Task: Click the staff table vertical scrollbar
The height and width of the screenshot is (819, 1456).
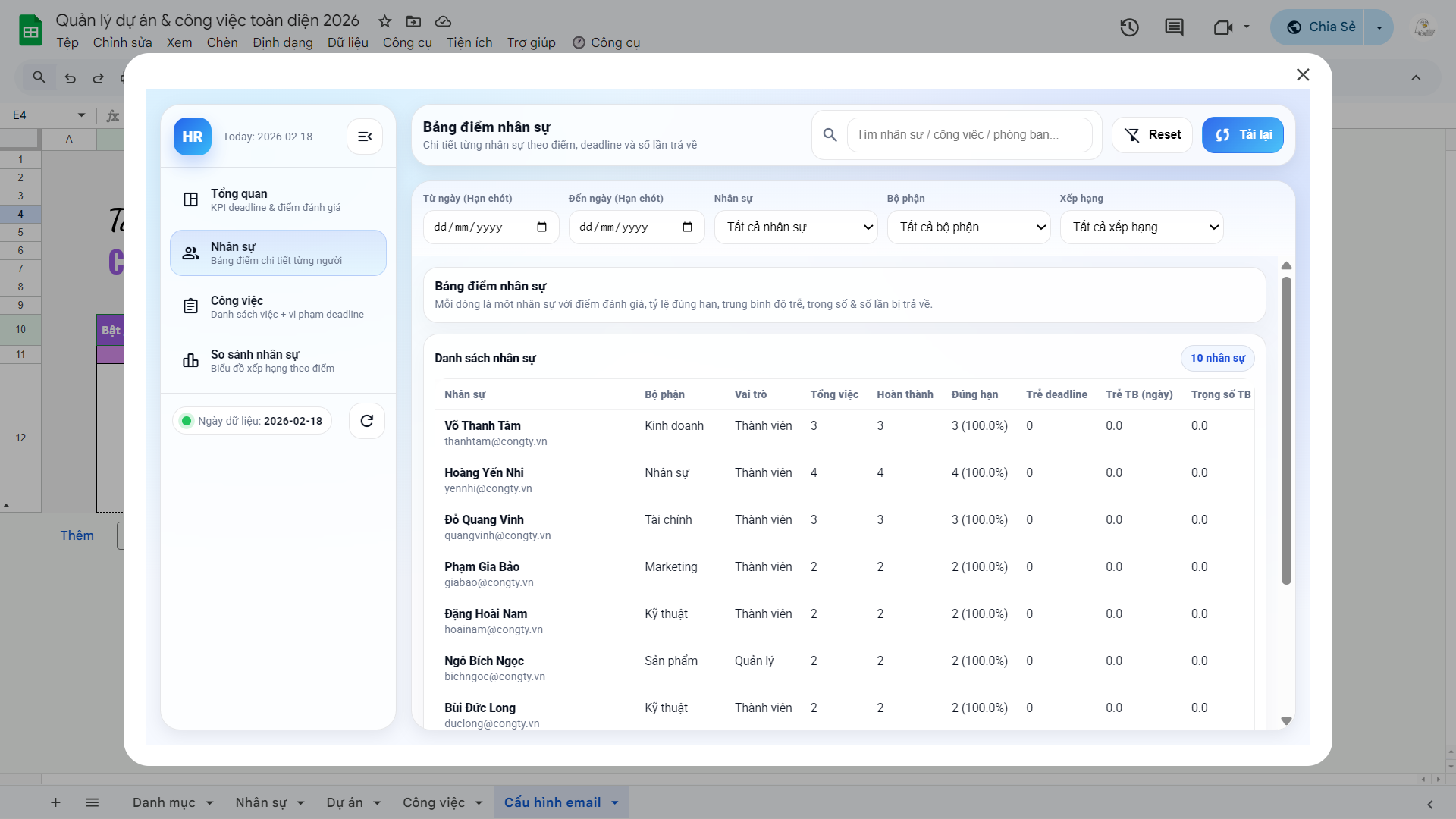Action: [1286, 430]
